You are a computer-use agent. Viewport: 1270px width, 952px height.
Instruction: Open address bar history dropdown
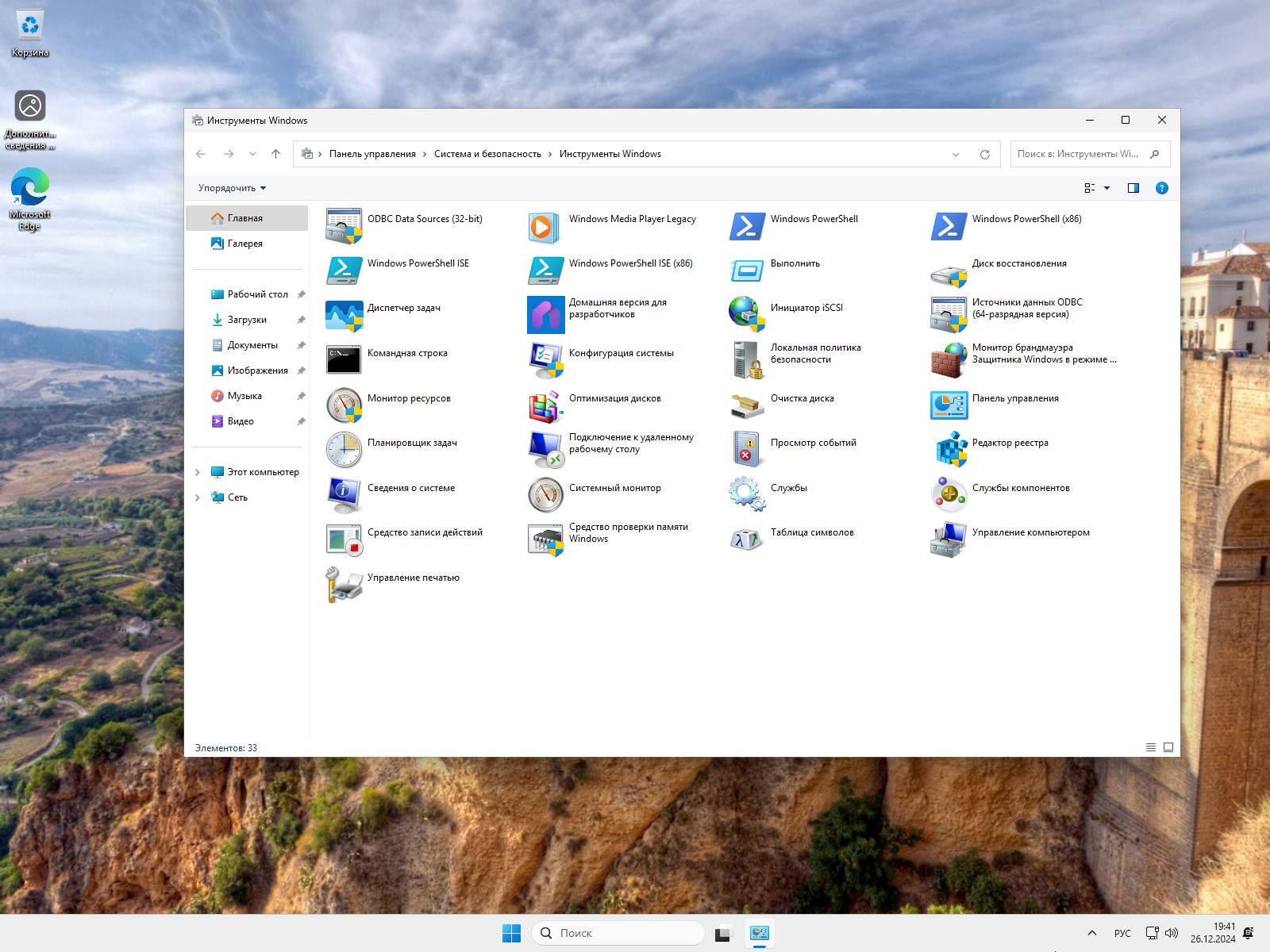point(956,155)
